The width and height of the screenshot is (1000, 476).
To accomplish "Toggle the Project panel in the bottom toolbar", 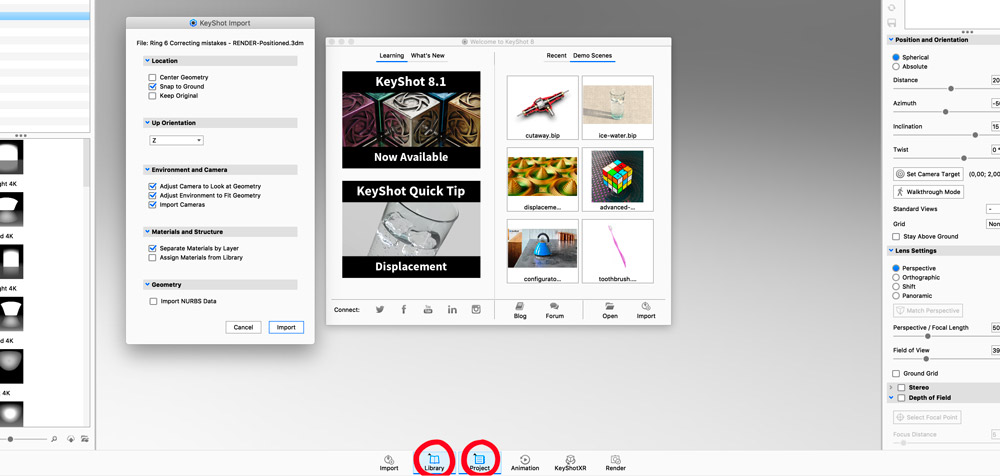I will pos(480,463).
